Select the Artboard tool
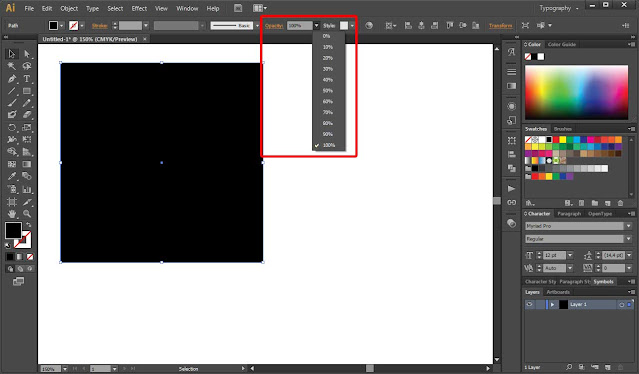The height and width of the screenshot is (374, 639). tap(11, 202)
